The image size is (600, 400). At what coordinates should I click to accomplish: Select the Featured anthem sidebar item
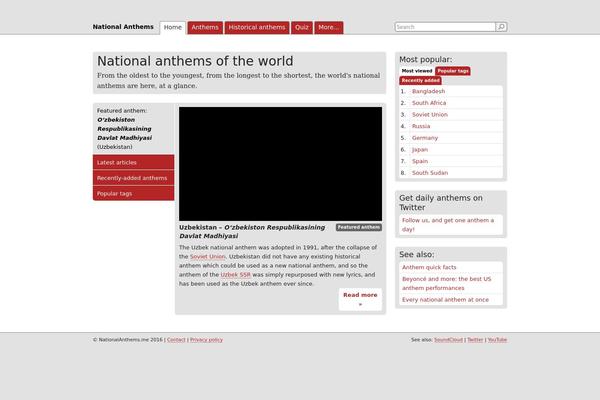point(134,129)
